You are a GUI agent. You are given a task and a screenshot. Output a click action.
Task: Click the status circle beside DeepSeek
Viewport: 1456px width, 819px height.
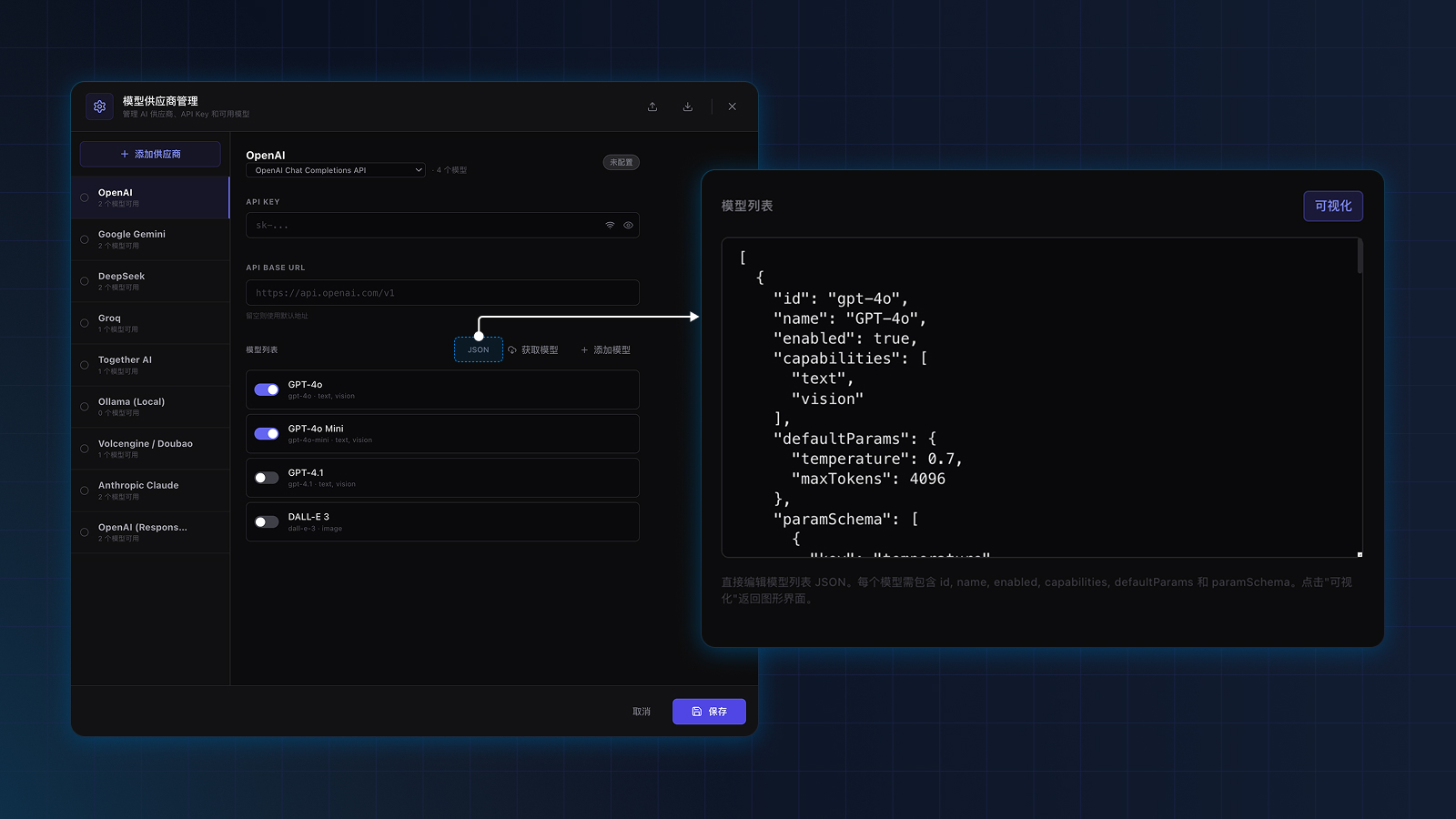click(x=85, y=281)
